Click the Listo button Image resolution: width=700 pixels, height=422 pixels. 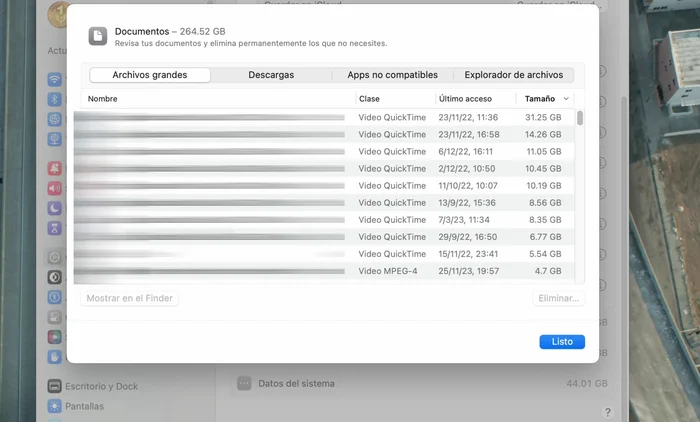pos(562,342)
